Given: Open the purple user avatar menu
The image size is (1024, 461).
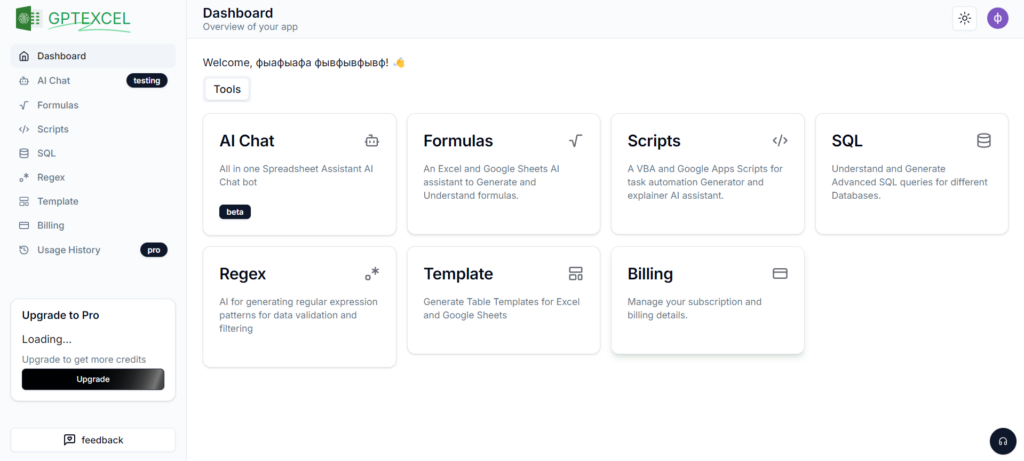Looking at the screenshot, I should coord(997,18).
